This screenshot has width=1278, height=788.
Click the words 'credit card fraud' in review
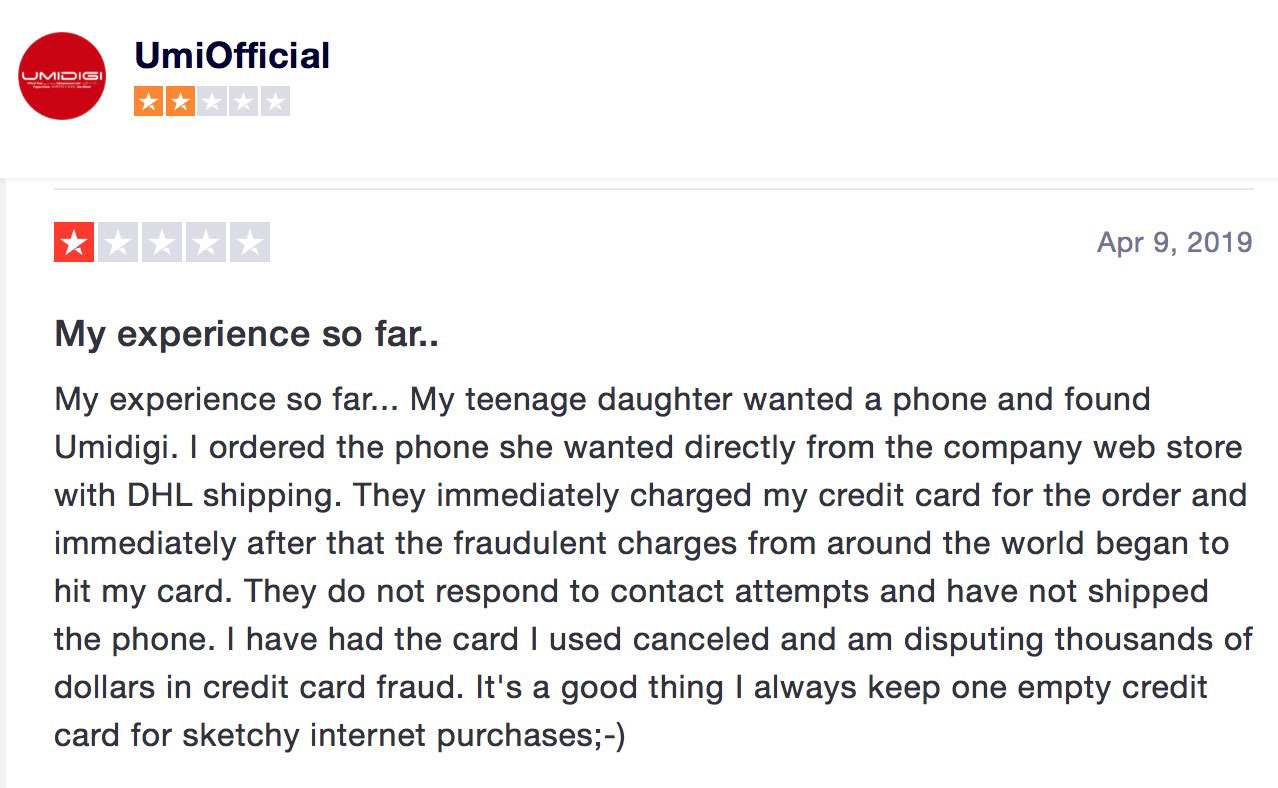[x=369, y=689]
